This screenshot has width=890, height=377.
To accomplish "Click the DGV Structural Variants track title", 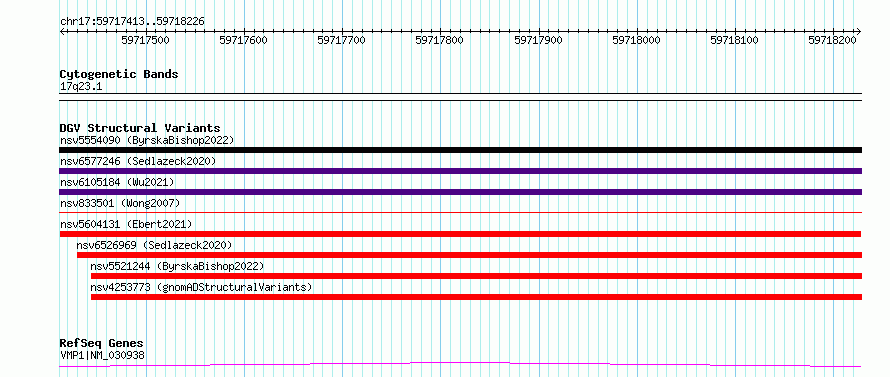I will 140,128.
